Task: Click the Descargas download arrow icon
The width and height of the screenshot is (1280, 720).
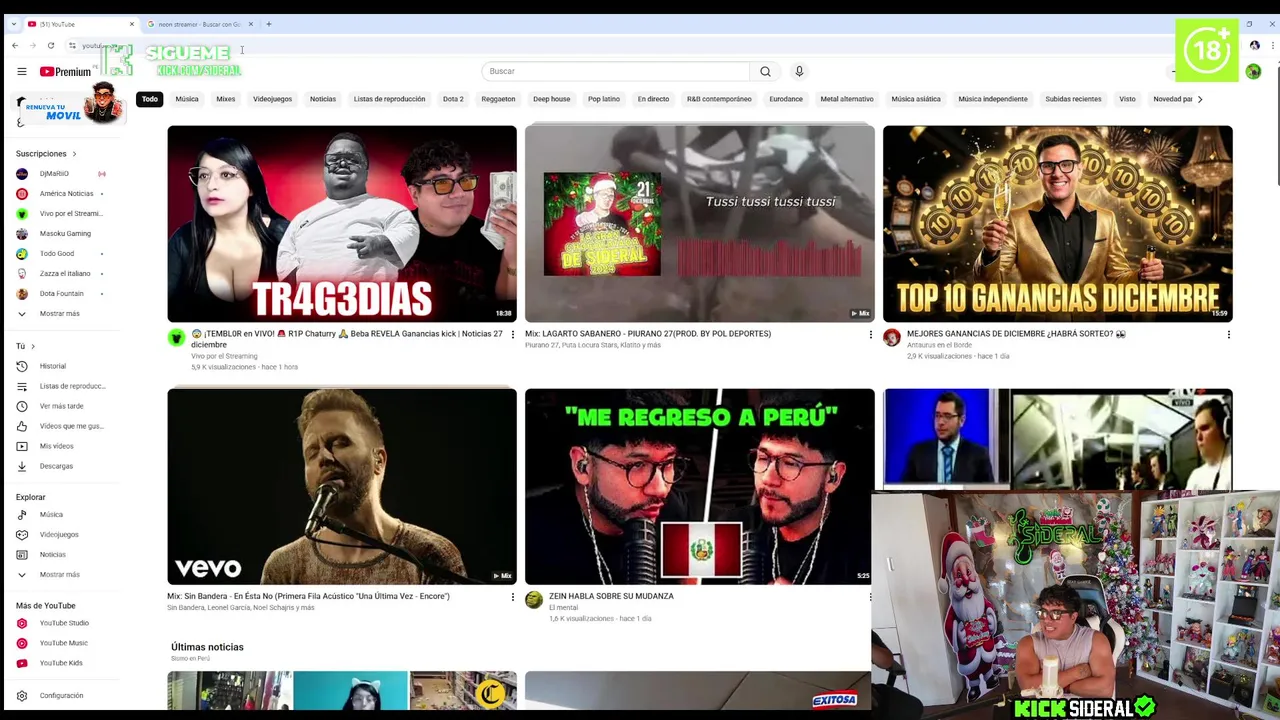Action: pyautogui.click(x=22, y=466)
